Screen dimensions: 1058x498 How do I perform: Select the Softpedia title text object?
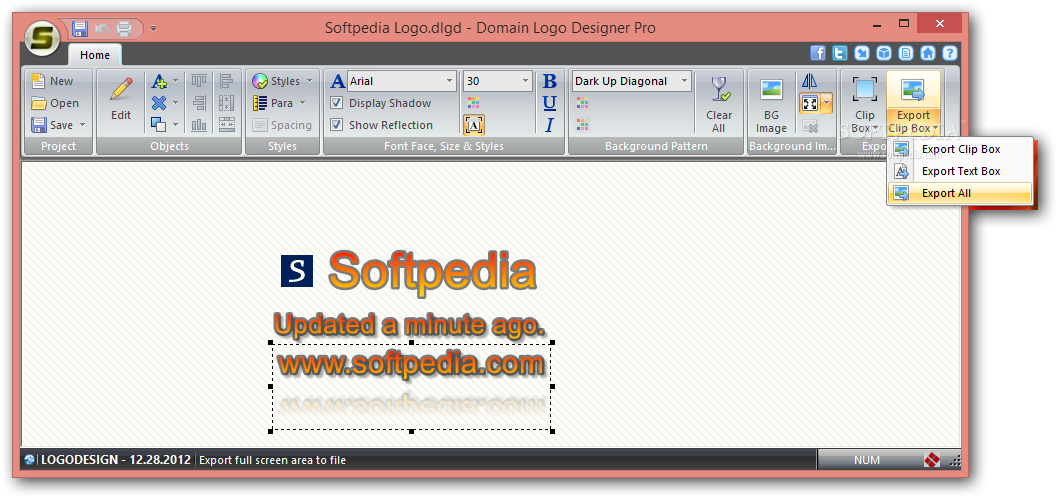point(432,271)
